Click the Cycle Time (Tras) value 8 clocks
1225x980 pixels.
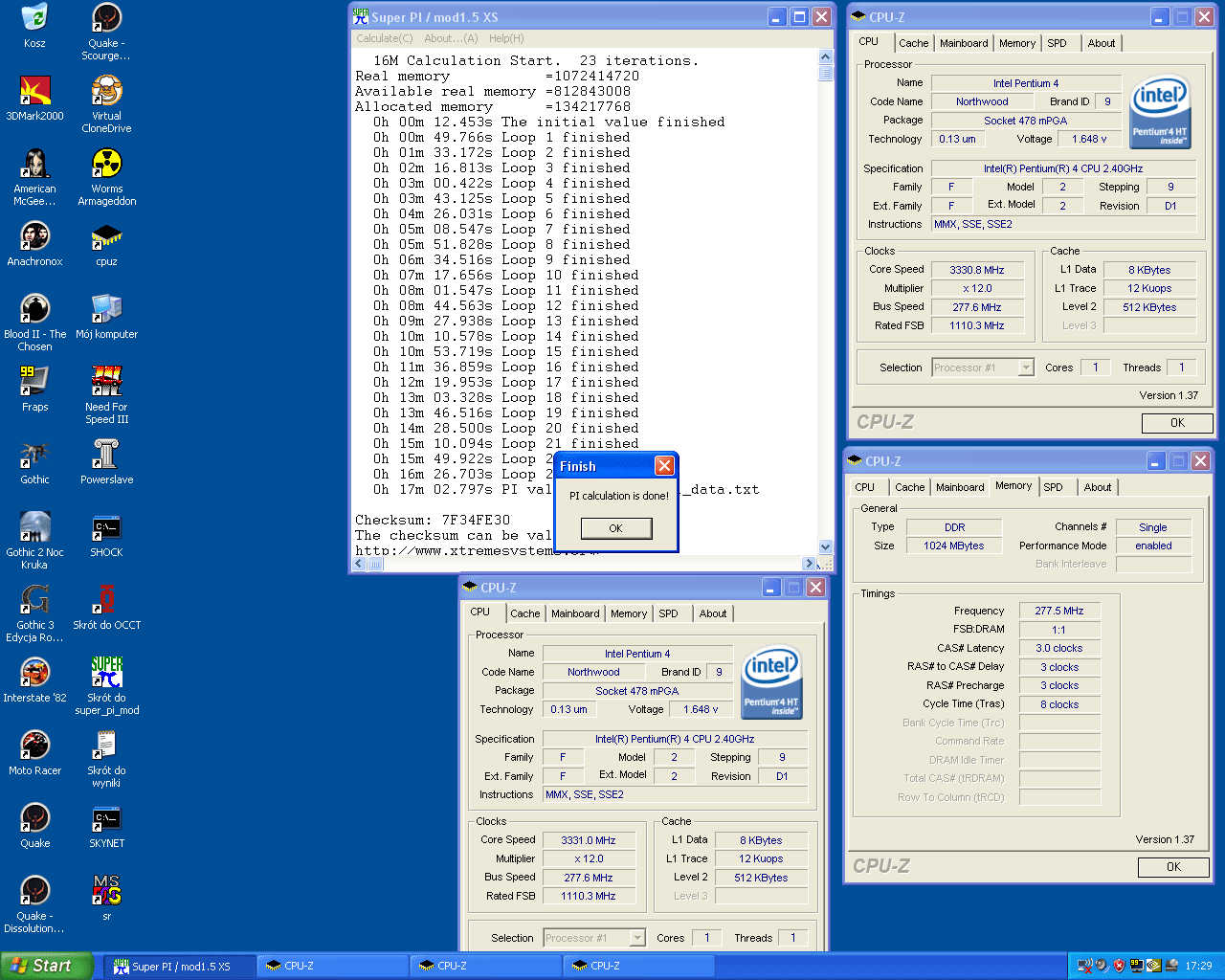pyautogui.click(x=1059, y=704)
